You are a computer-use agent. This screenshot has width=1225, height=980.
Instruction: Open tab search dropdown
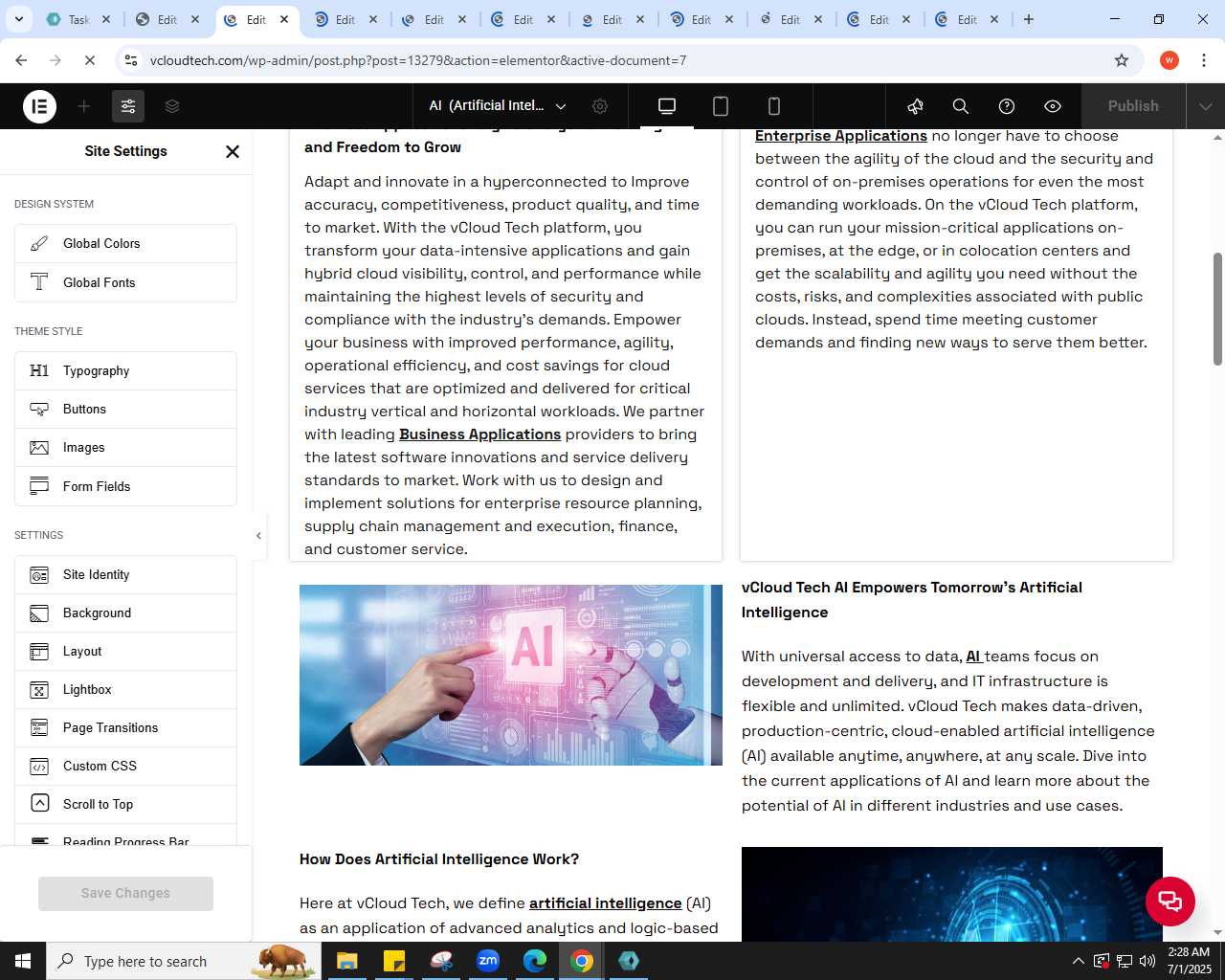tap(18, 19)
